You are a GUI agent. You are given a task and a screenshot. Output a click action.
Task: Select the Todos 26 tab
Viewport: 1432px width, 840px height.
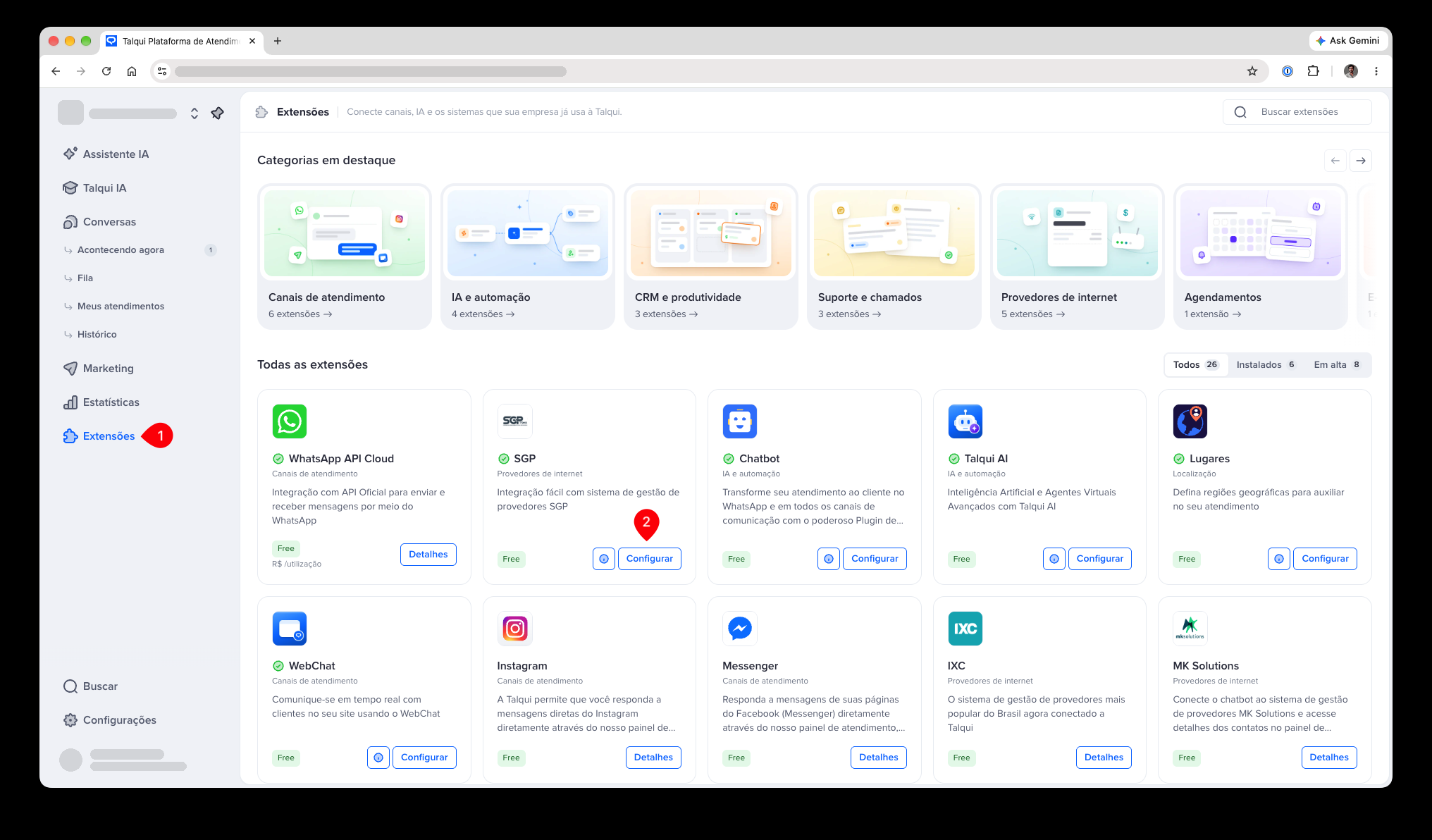pyautogui.click(x=1196, y=364)
